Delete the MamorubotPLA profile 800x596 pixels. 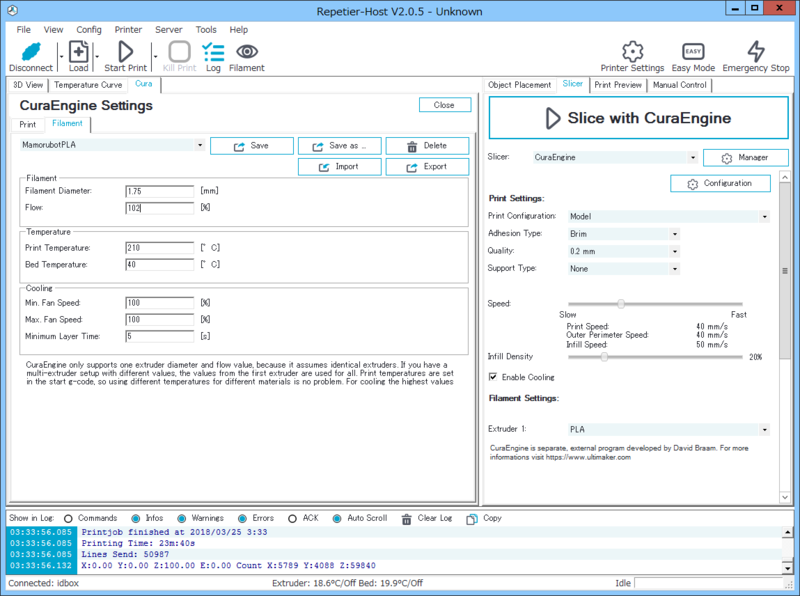[428, 146]
